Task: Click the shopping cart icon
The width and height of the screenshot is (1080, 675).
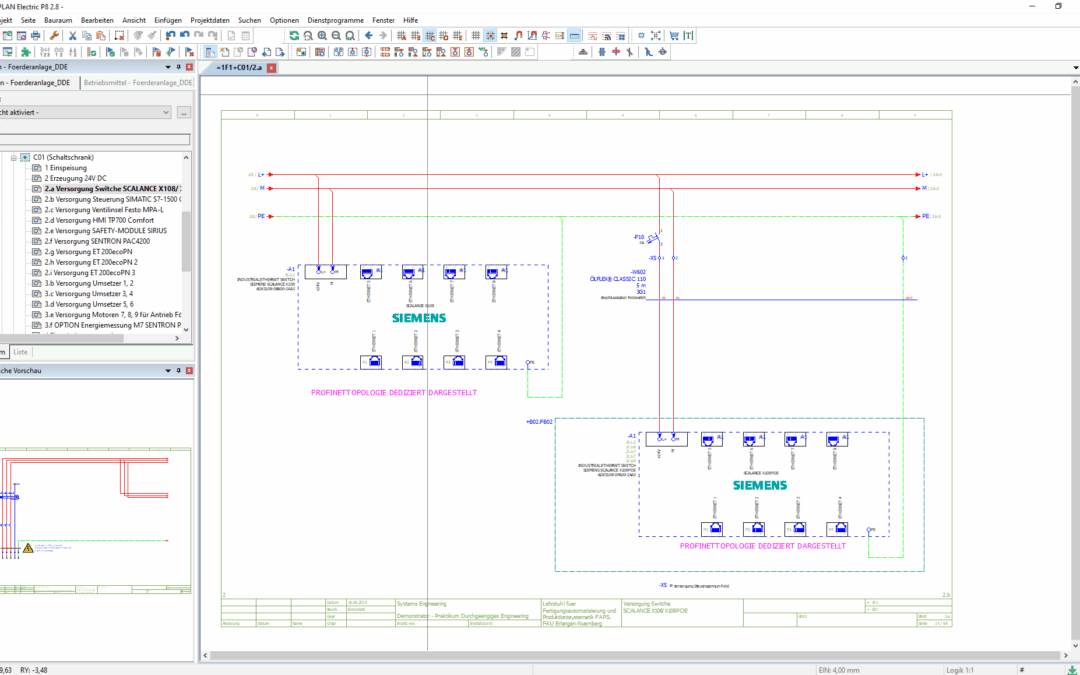Action: [674, 36]
